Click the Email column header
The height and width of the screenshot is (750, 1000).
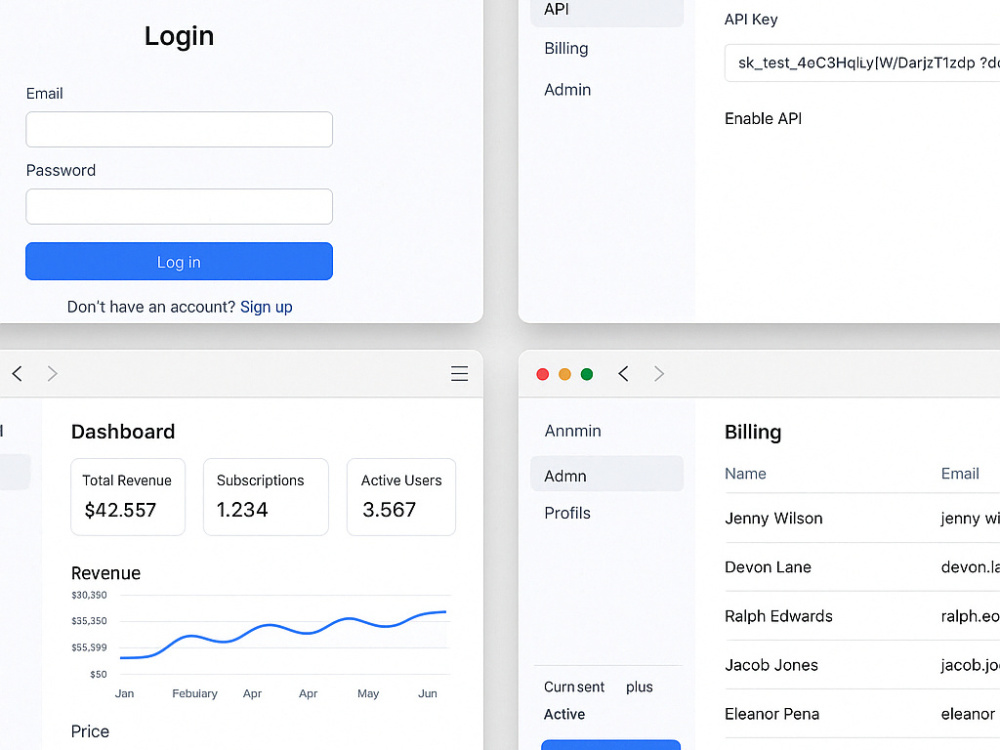coord(960,474)
